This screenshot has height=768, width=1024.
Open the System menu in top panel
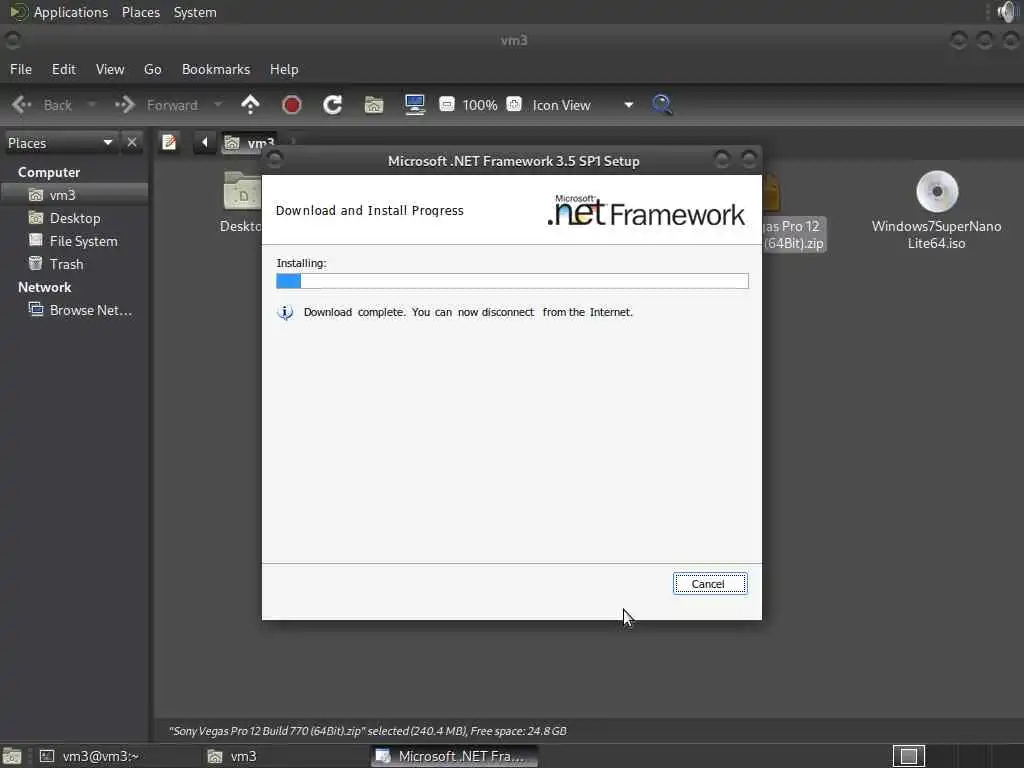195,12
